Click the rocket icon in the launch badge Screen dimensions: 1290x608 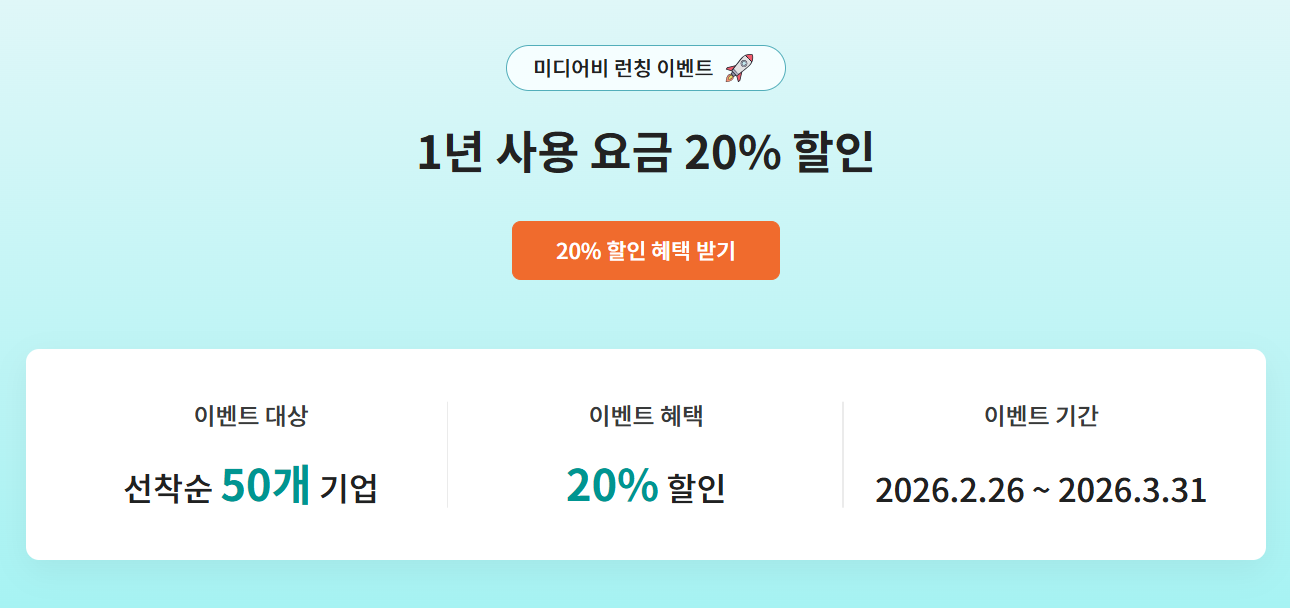pyautogui.click(x=739, y=68)
